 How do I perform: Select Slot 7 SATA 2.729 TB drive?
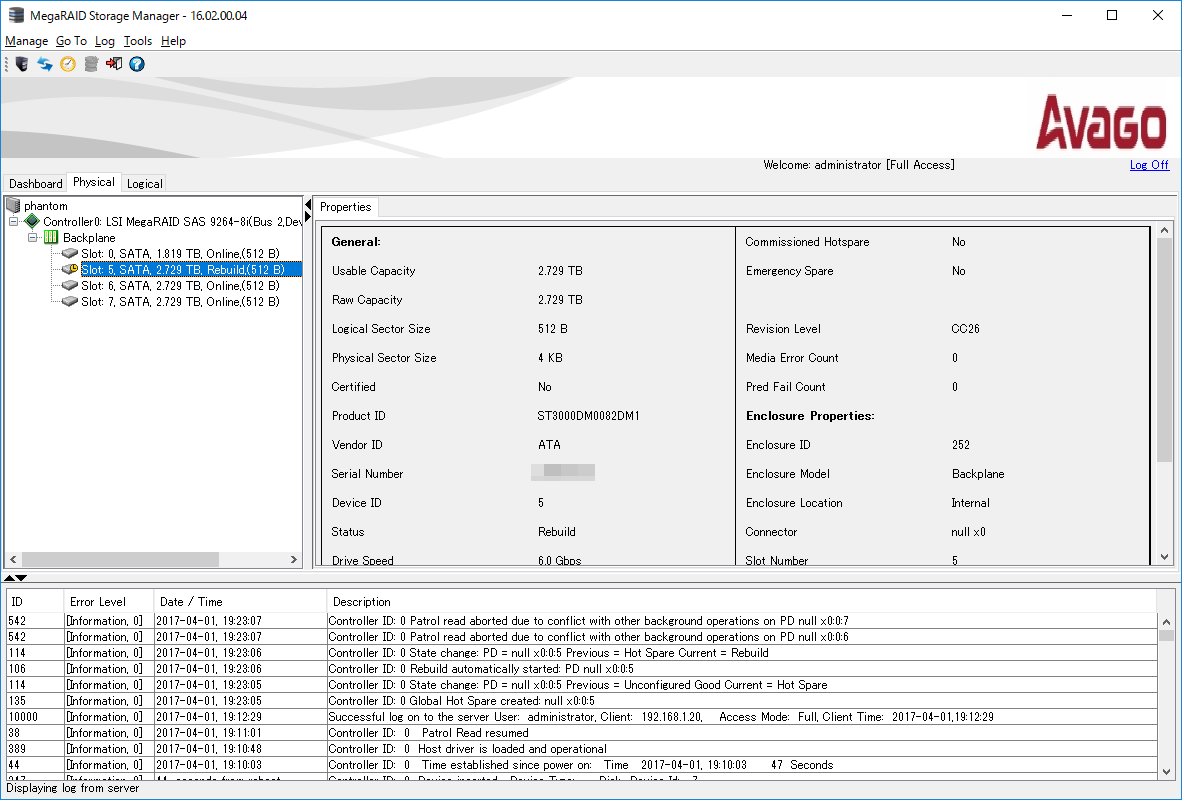click(180, 302)
